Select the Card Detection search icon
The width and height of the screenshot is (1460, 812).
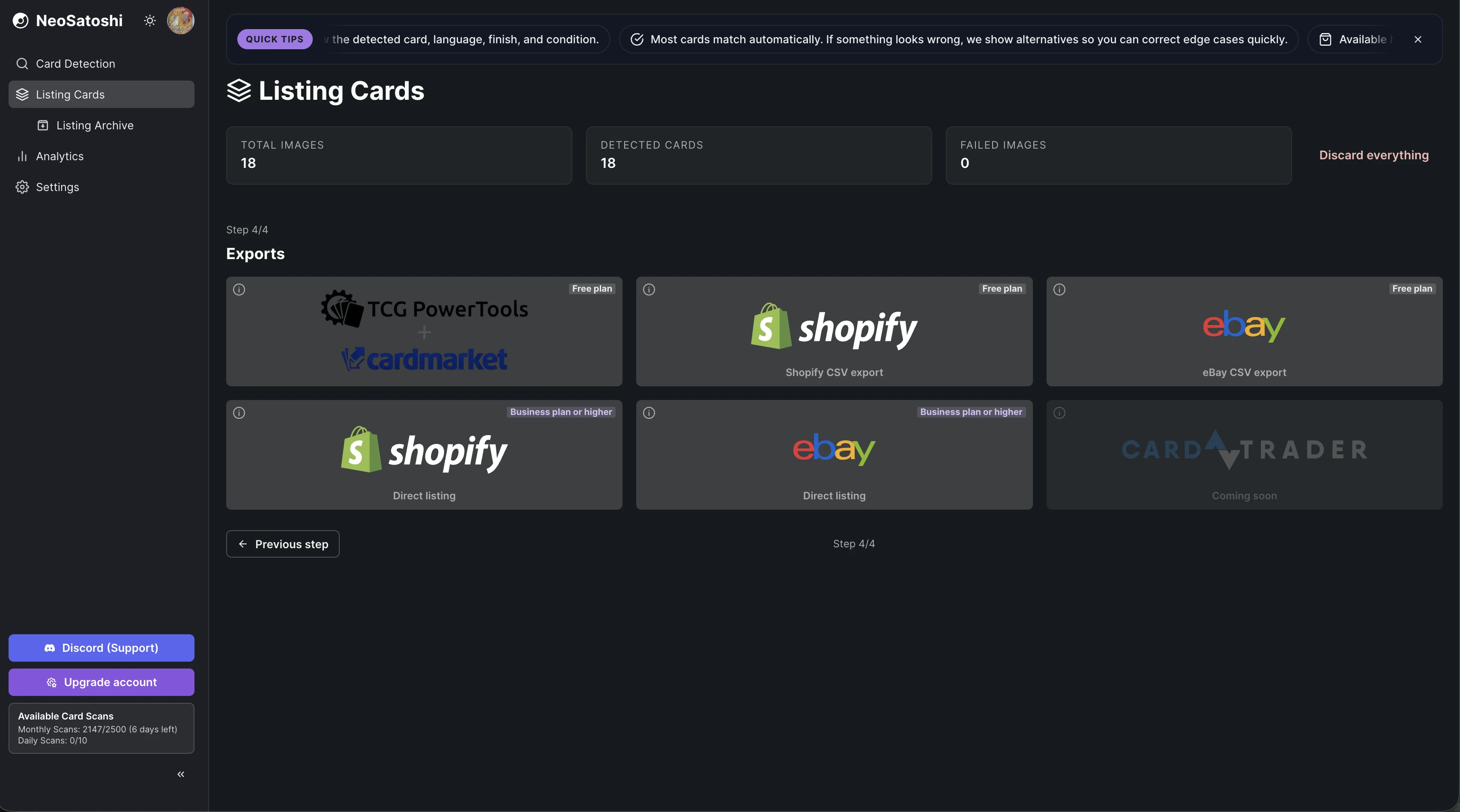click(x=23, y=63)
